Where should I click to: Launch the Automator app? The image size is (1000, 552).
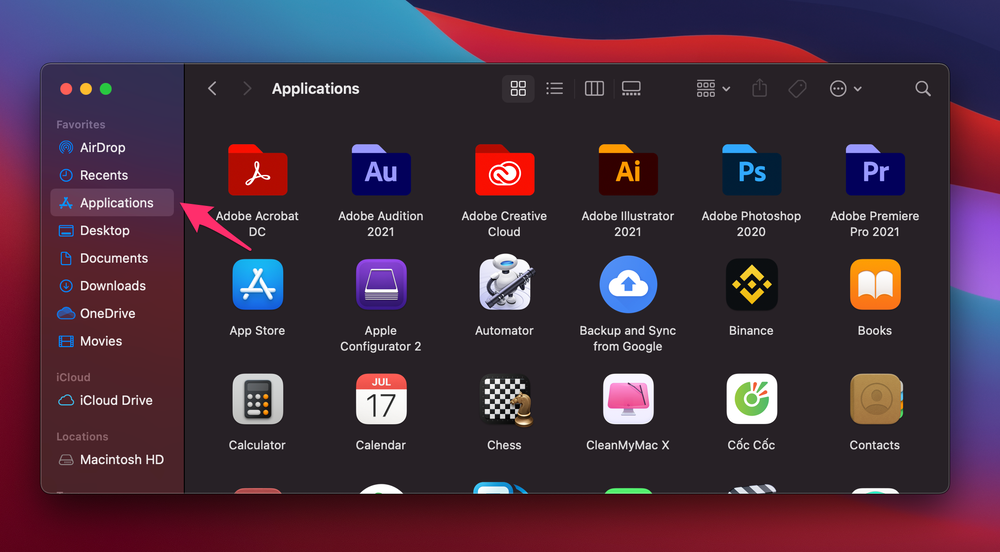[x=504, y=285]
